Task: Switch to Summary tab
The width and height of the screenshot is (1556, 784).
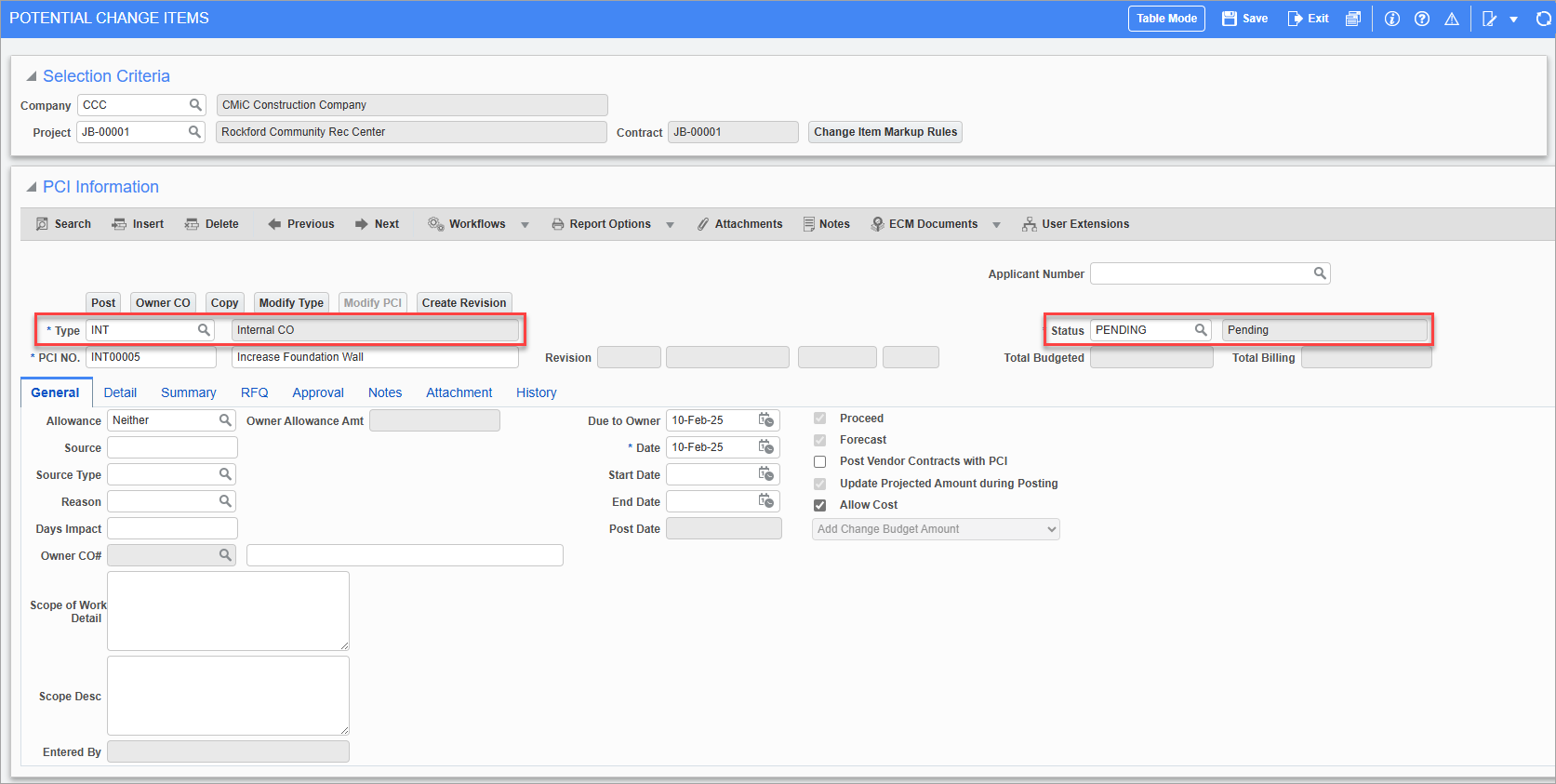Action: pos(189,392)
